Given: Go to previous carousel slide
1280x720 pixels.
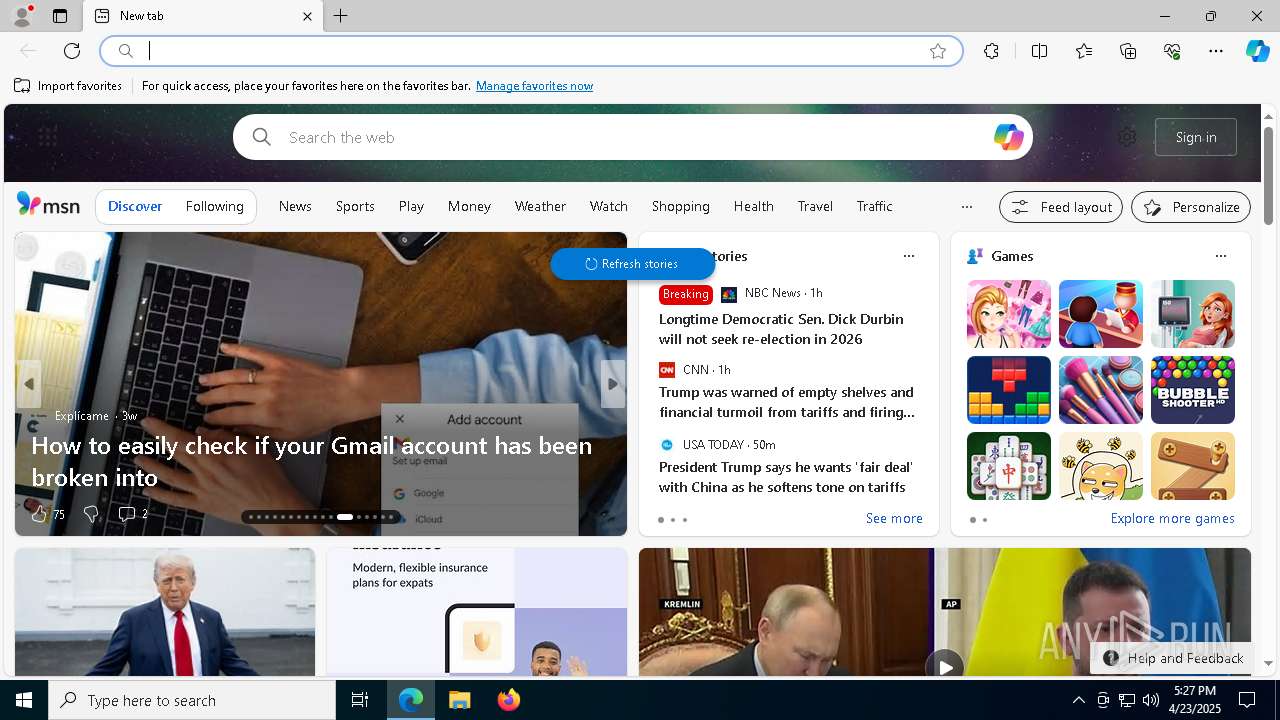Looking at the screenshot, I should (29, 384).
